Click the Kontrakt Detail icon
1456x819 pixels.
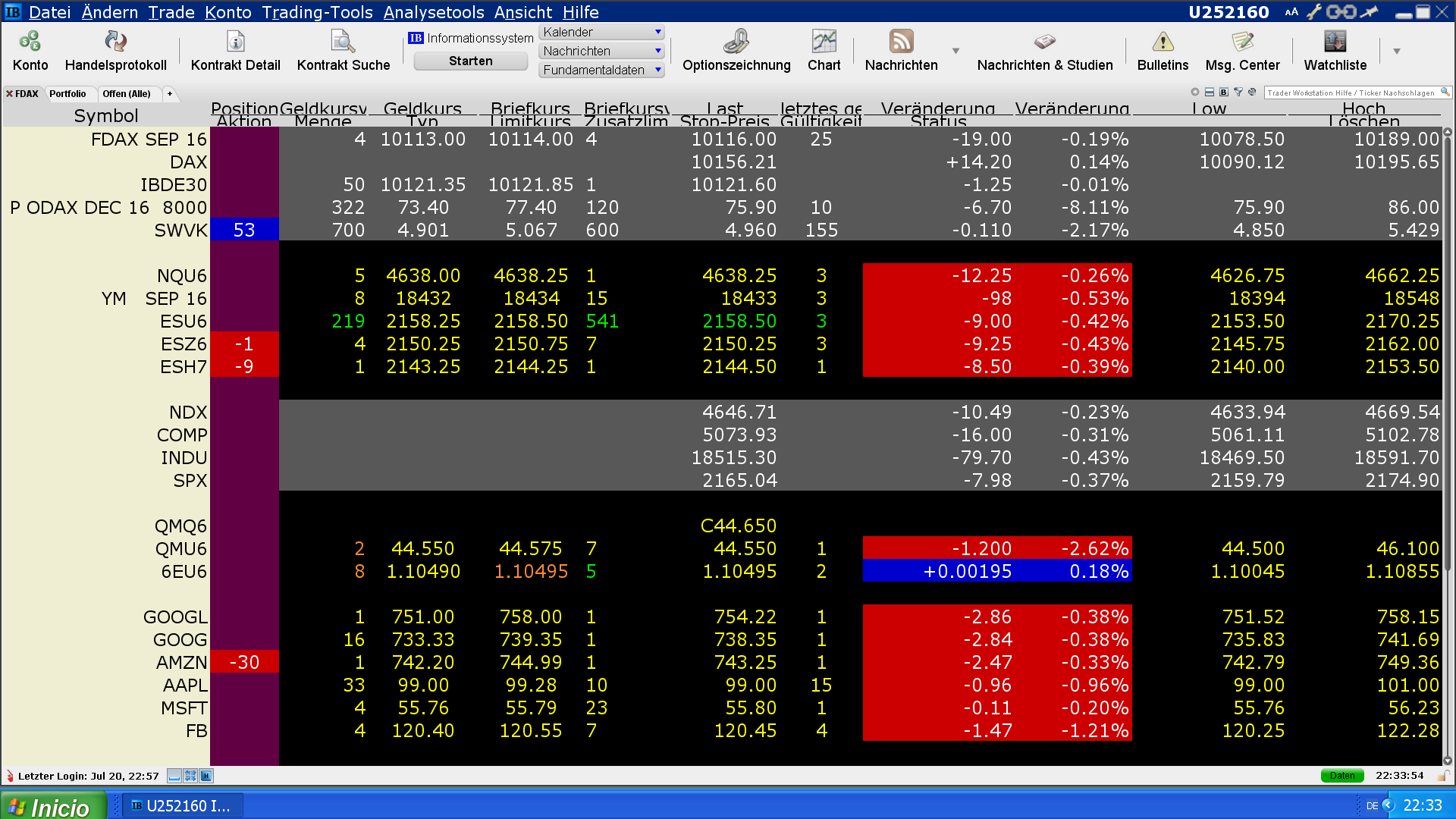(x=235, y=42)
